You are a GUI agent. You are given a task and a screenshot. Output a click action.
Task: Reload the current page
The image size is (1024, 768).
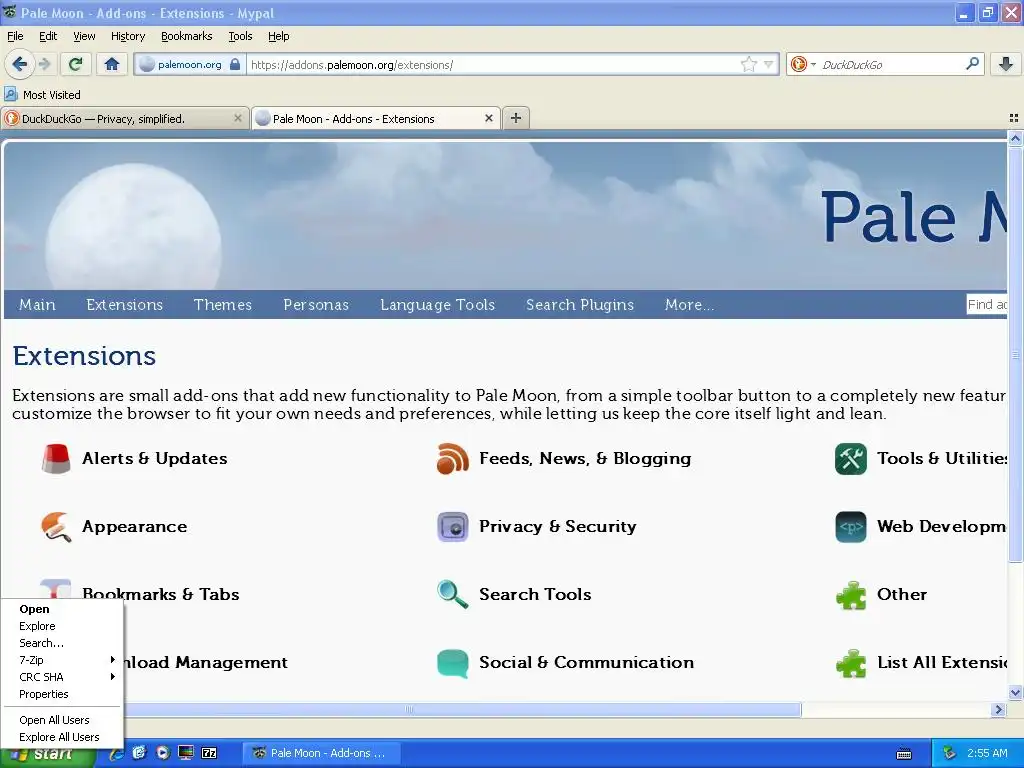tap(75, 64)
